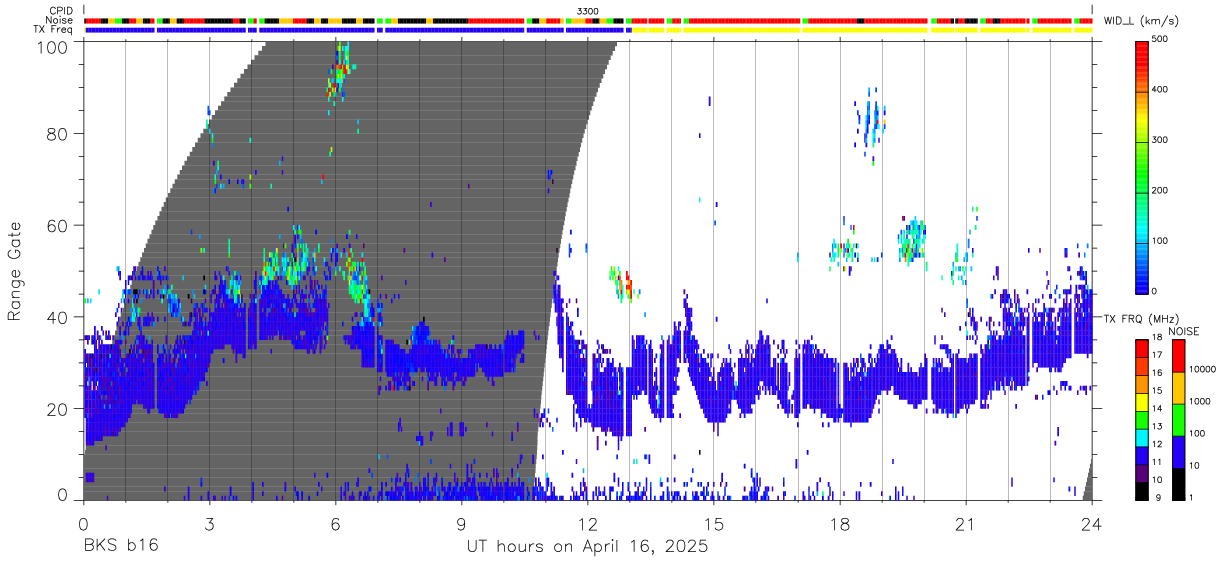Image resolution: width=1228 pixels, height=567 pixels.
Task: Click y-axis tick label '40'
Action: pyautogui.click(x=58, y=317)
